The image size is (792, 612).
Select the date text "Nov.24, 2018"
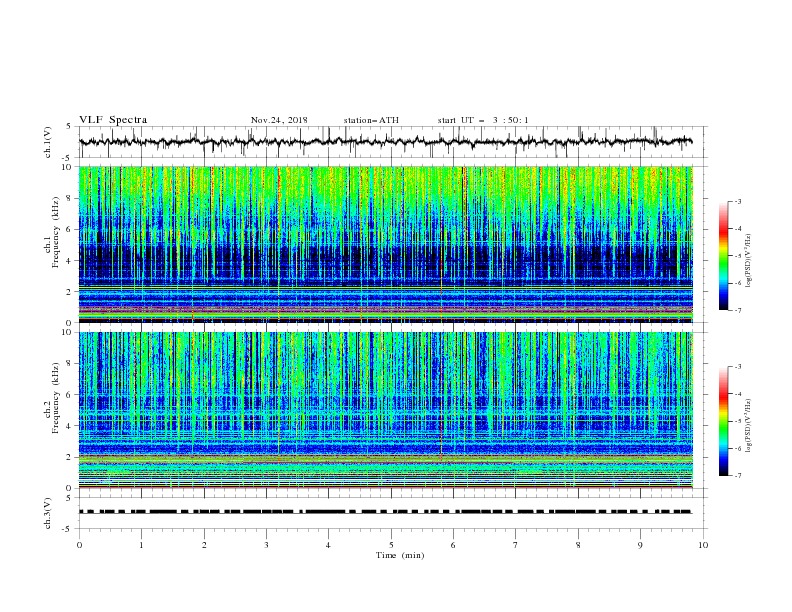(279, 120)
